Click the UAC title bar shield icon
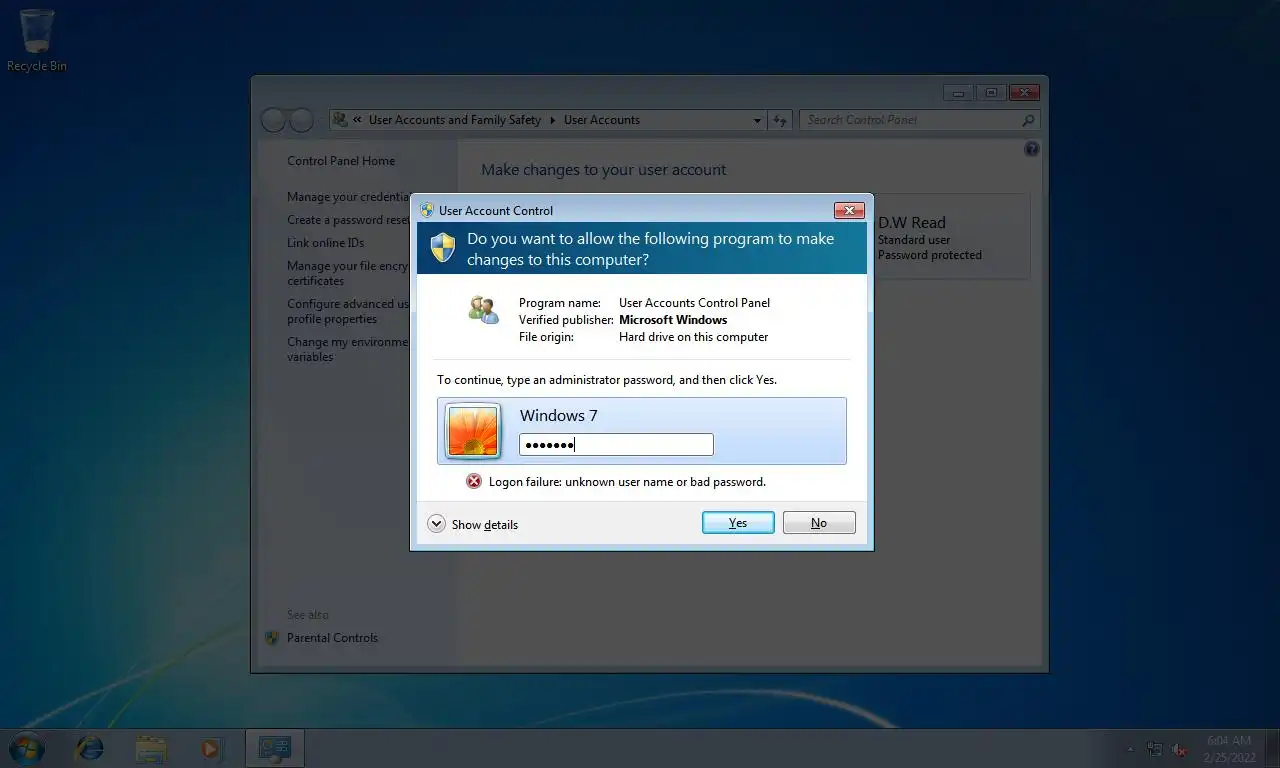 [427, 210]
